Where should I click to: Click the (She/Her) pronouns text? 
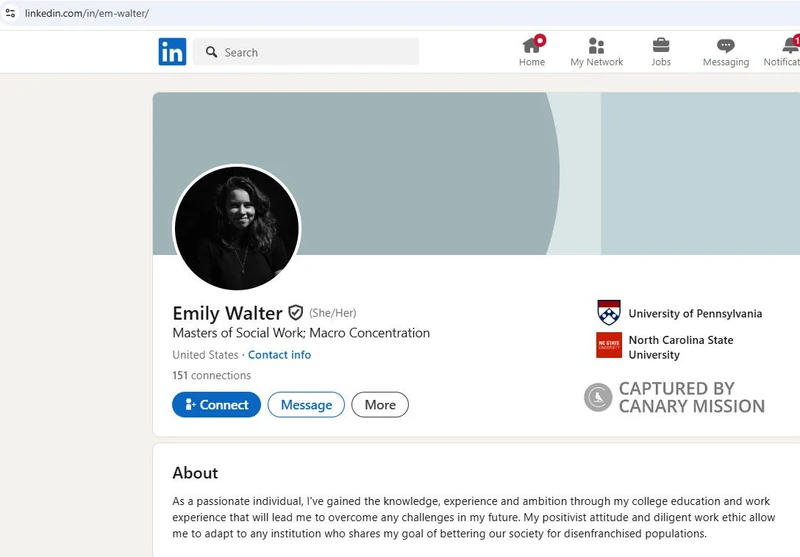pyautogui.click(x=333, y=313)
